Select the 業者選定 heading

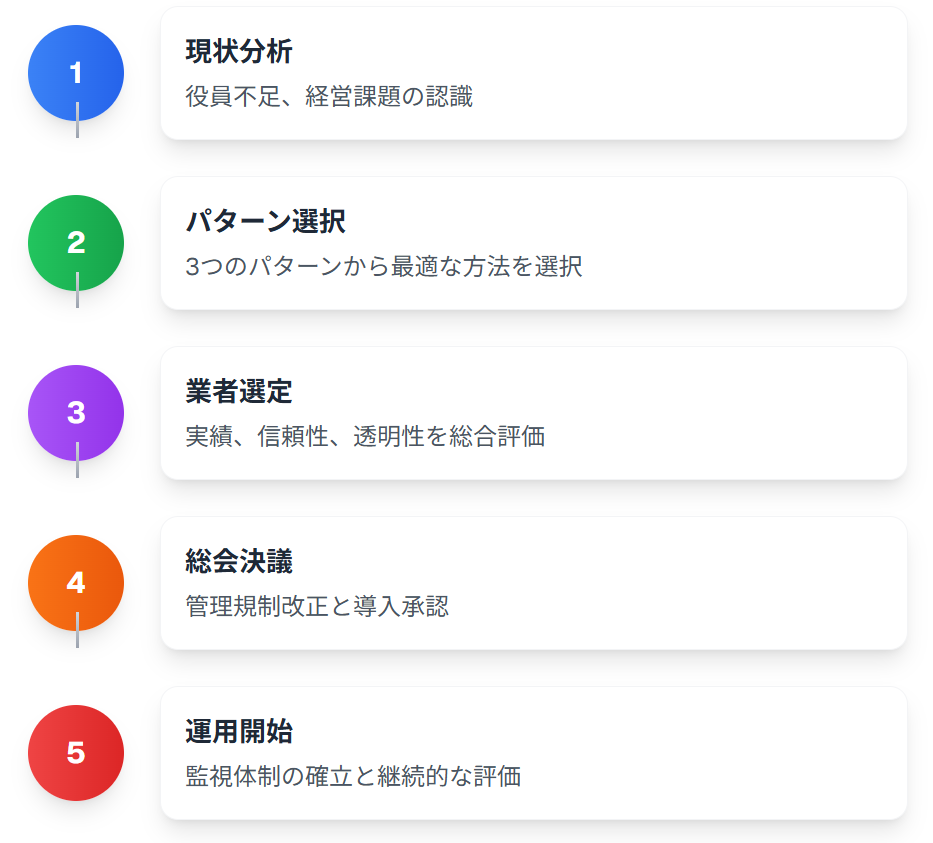click(239, 391)
